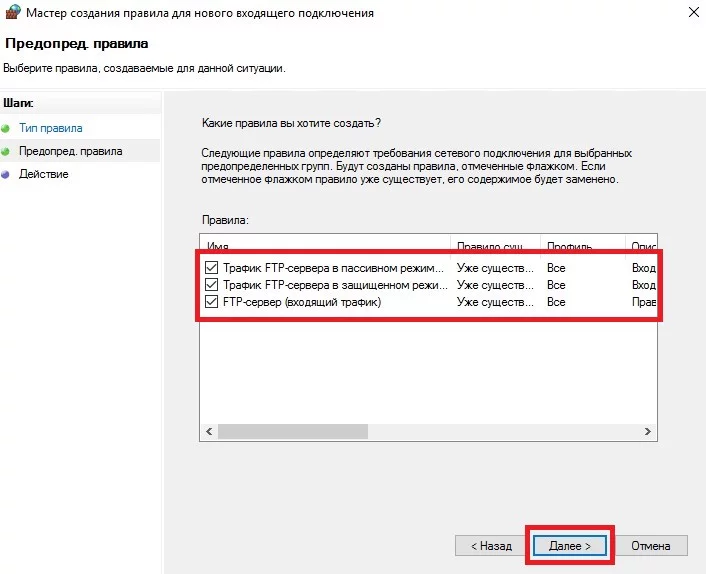The width and height of the screenshot is (706, 574).
Task: Click the Назад button
Action: tap(491, 546)
